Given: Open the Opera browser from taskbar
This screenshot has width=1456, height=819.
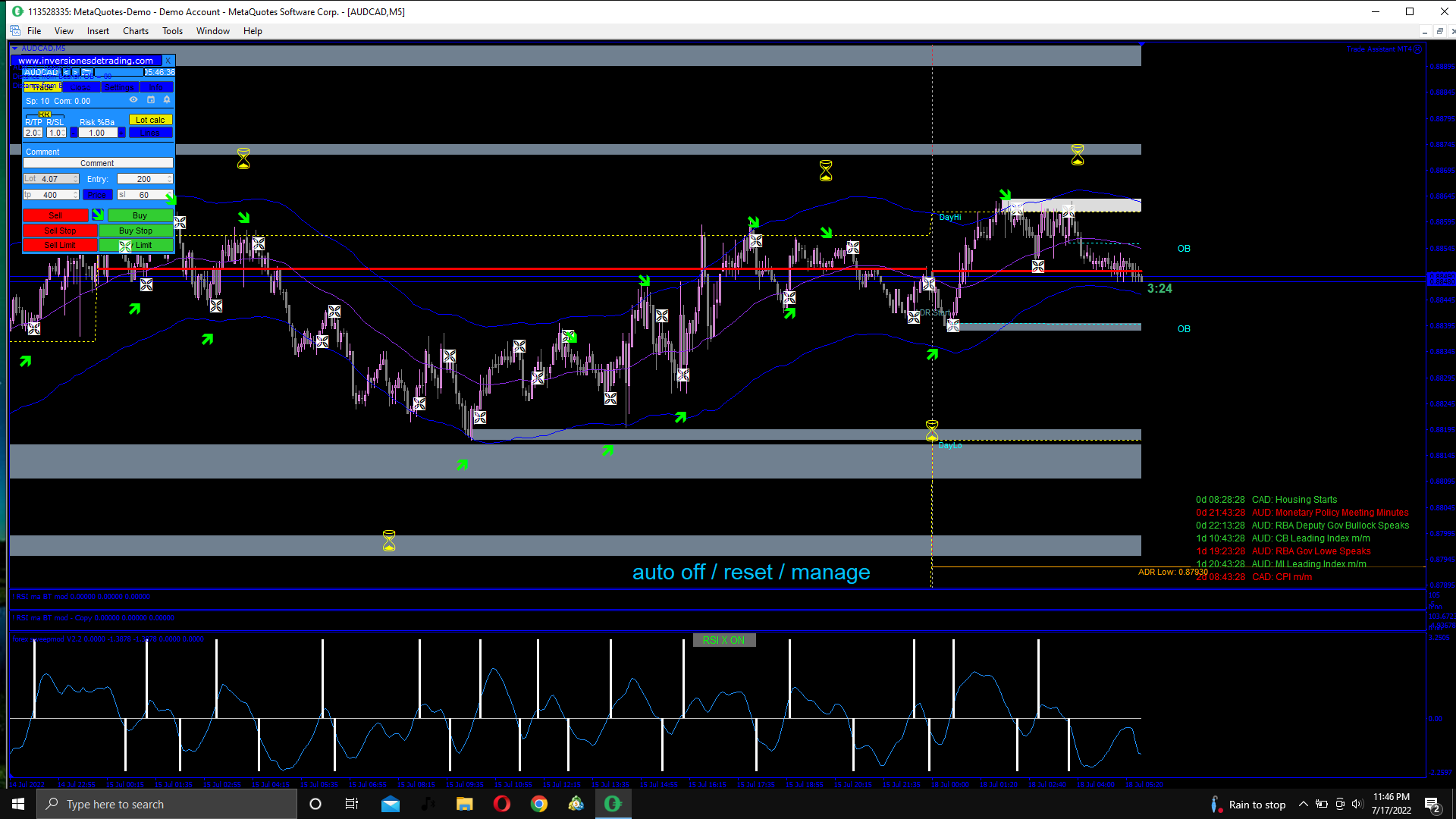Looking at the screenshot, I should tap(501, 804).
